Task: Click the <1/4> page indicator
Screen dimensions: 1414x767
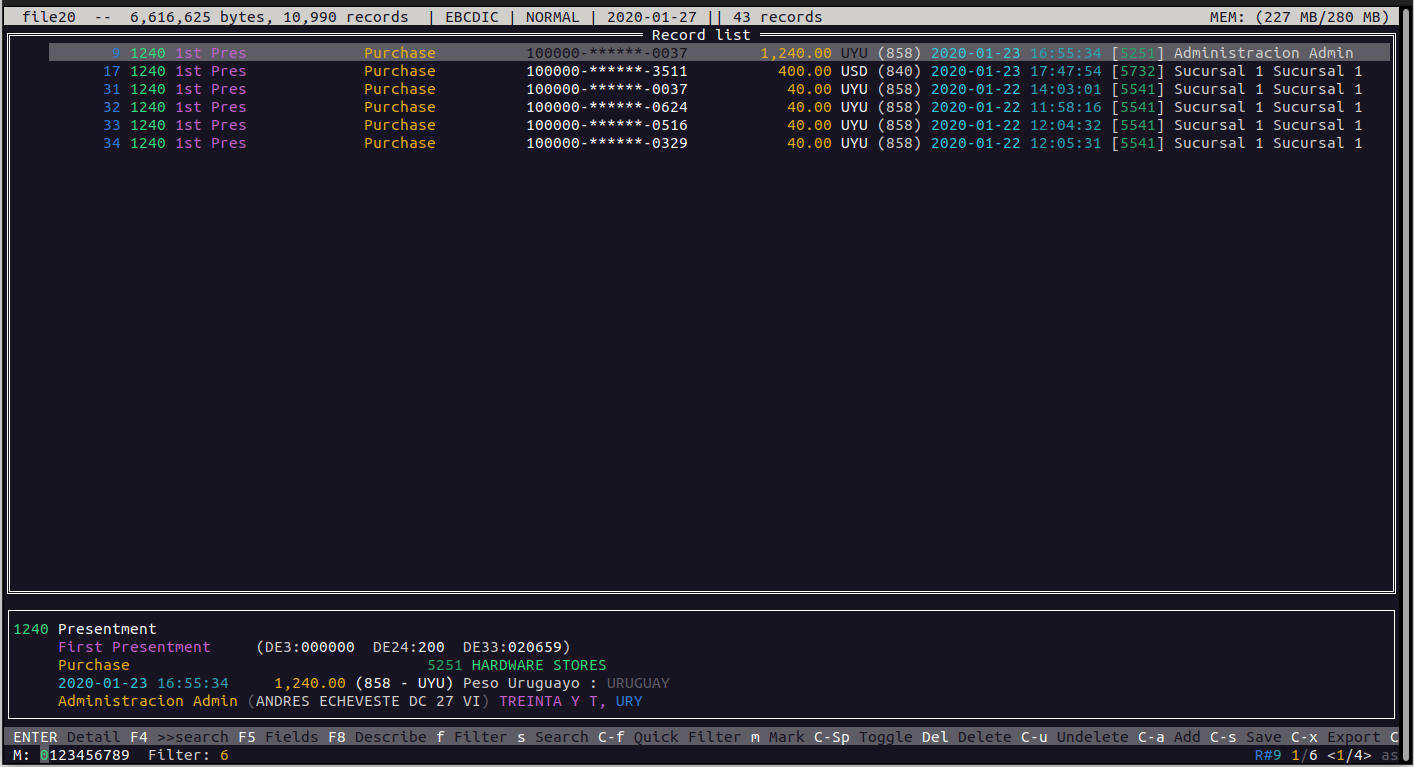Action: coord(1349,755)
